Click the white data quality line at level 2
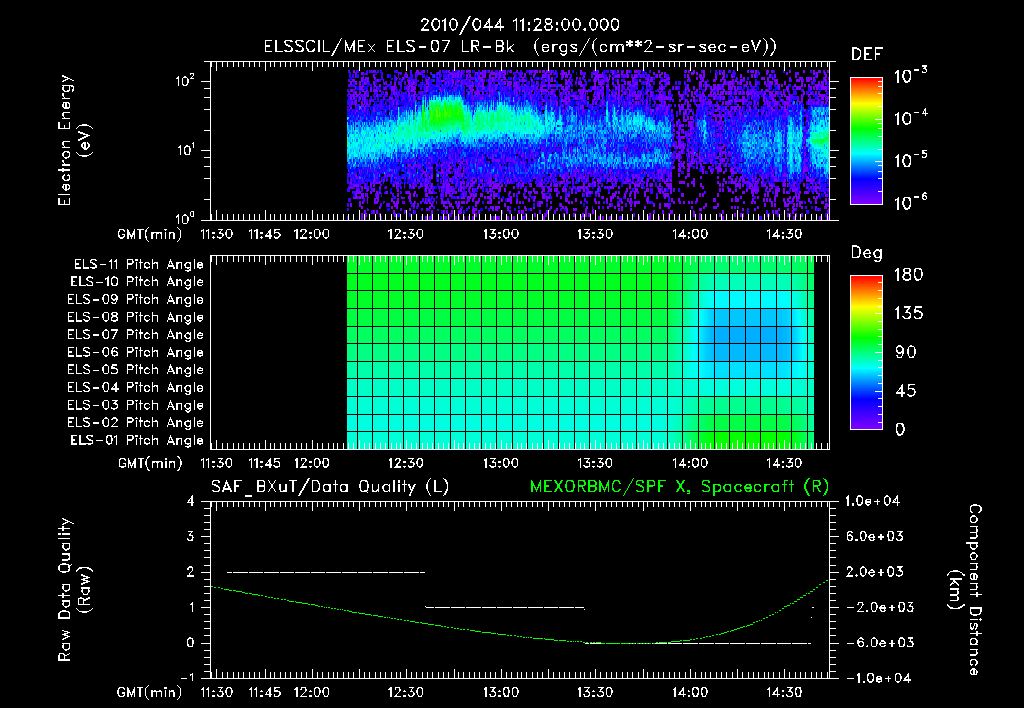Screen dimensions: 1024x708 click(x=326, y=572)
